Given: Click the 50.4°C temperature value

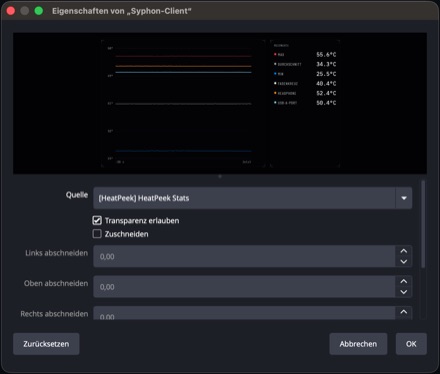Looking at the screenshot, I should click(x=326, y=103).
